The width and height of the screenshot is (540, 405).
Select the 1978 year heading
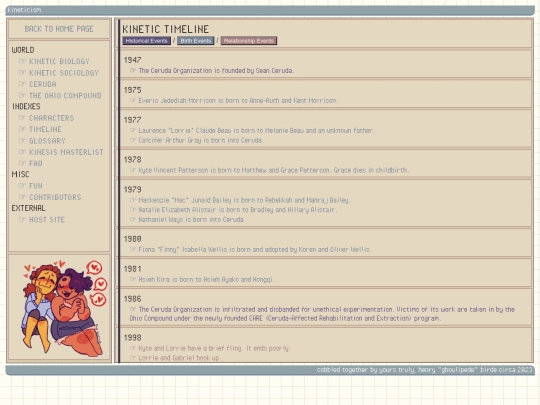pos(133,159)
